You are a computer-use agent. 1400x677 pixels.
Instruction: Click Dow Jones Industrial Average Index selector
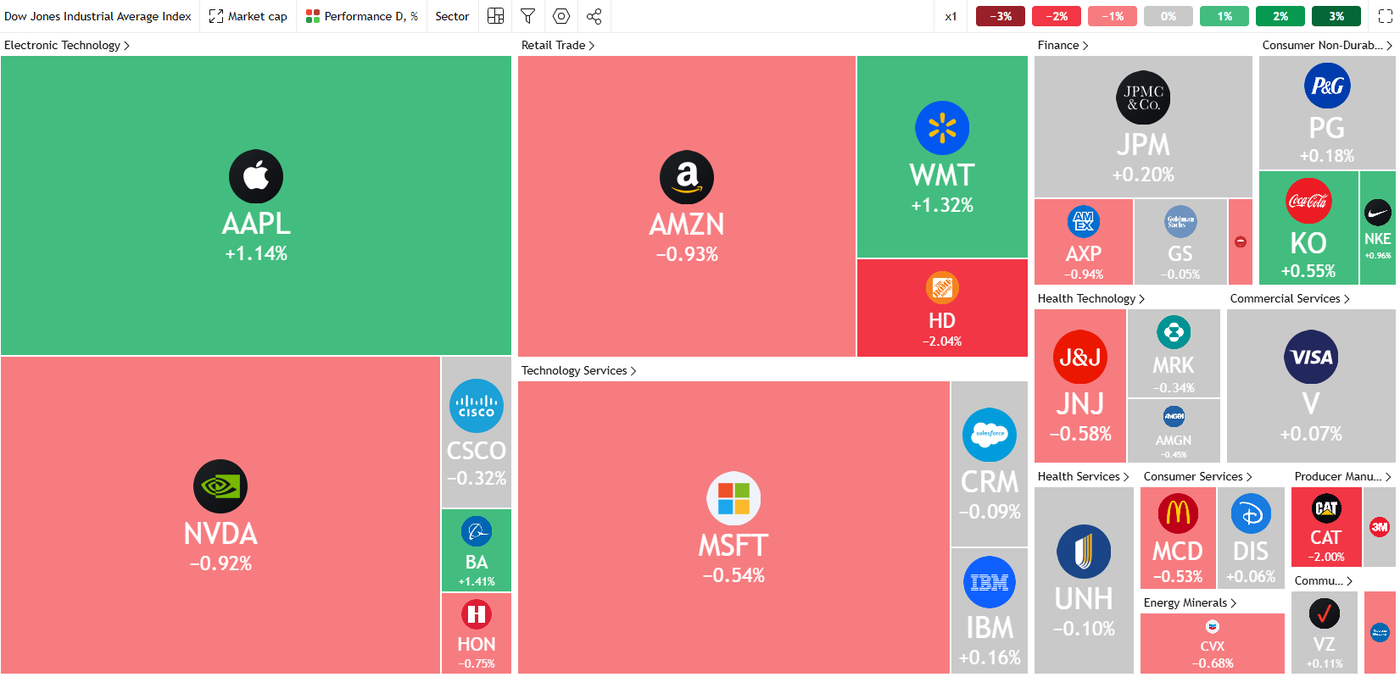[x=98, y=16]
